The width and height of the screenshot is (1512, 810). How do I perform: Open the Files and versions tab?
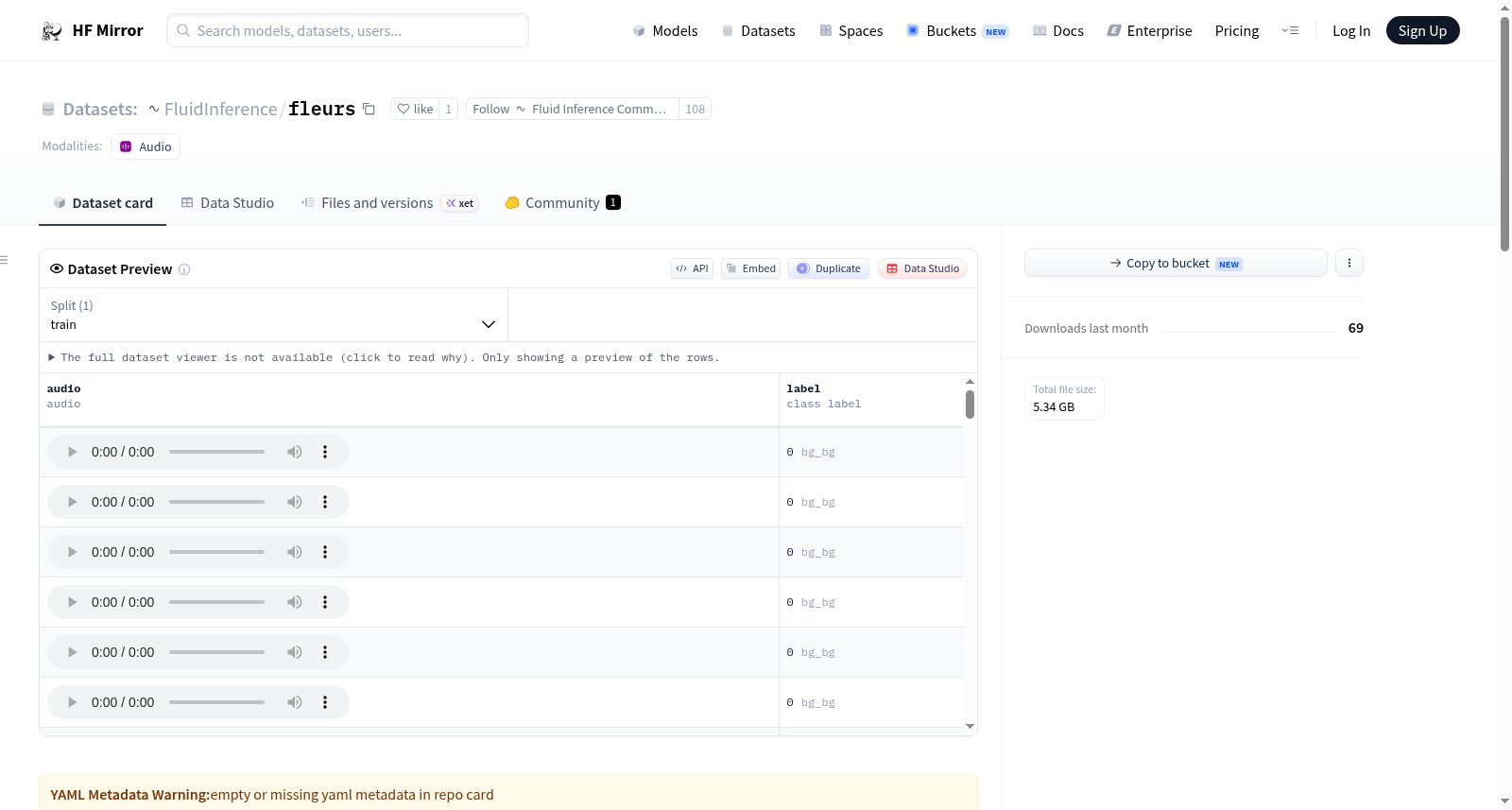coord(389,203)
